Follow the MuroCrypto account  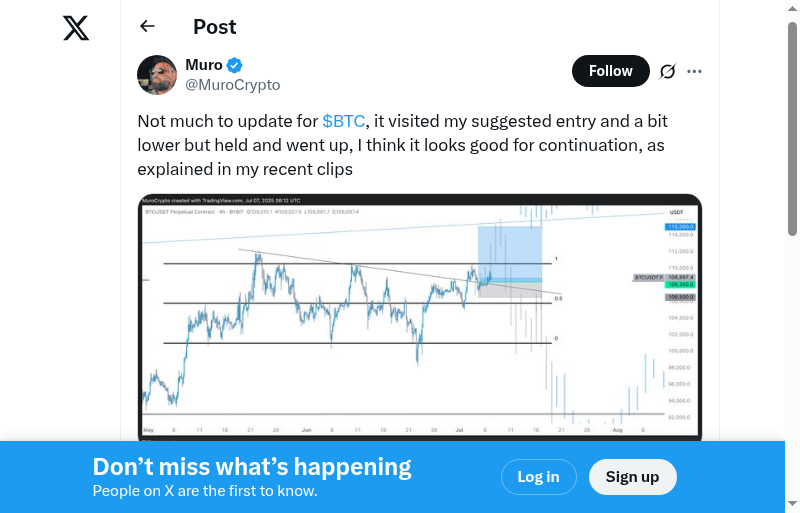click(610, 71)
